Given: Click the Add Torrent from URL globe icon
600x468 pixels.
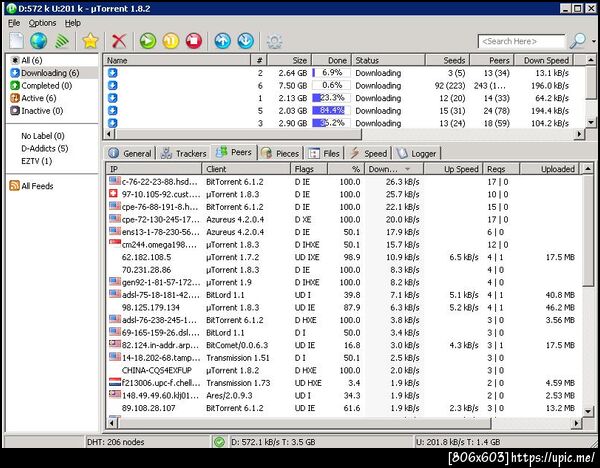Looking at the screenshot, I should click(x=39, y=41).
